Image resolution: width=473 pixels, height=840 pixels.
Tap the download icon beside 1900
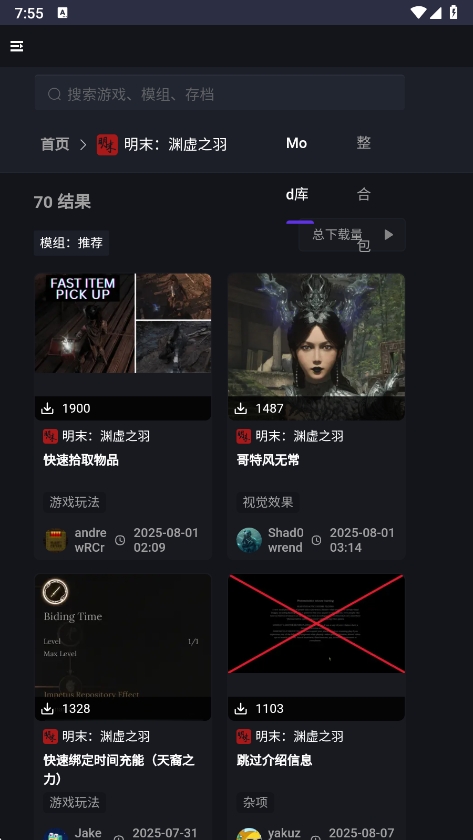(x=47, y=408)
